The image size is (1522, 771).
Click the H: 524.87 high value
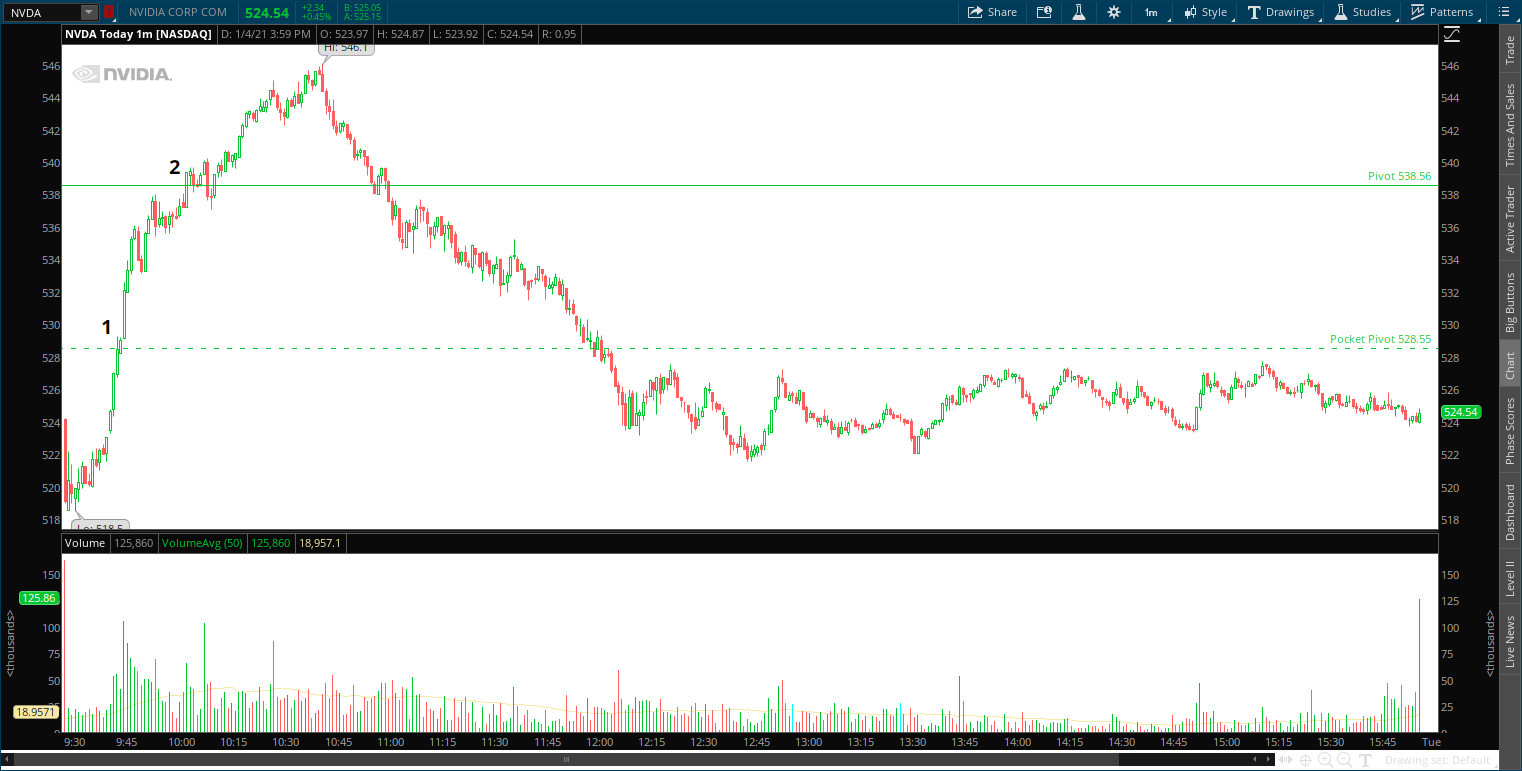tap(400, 34)
